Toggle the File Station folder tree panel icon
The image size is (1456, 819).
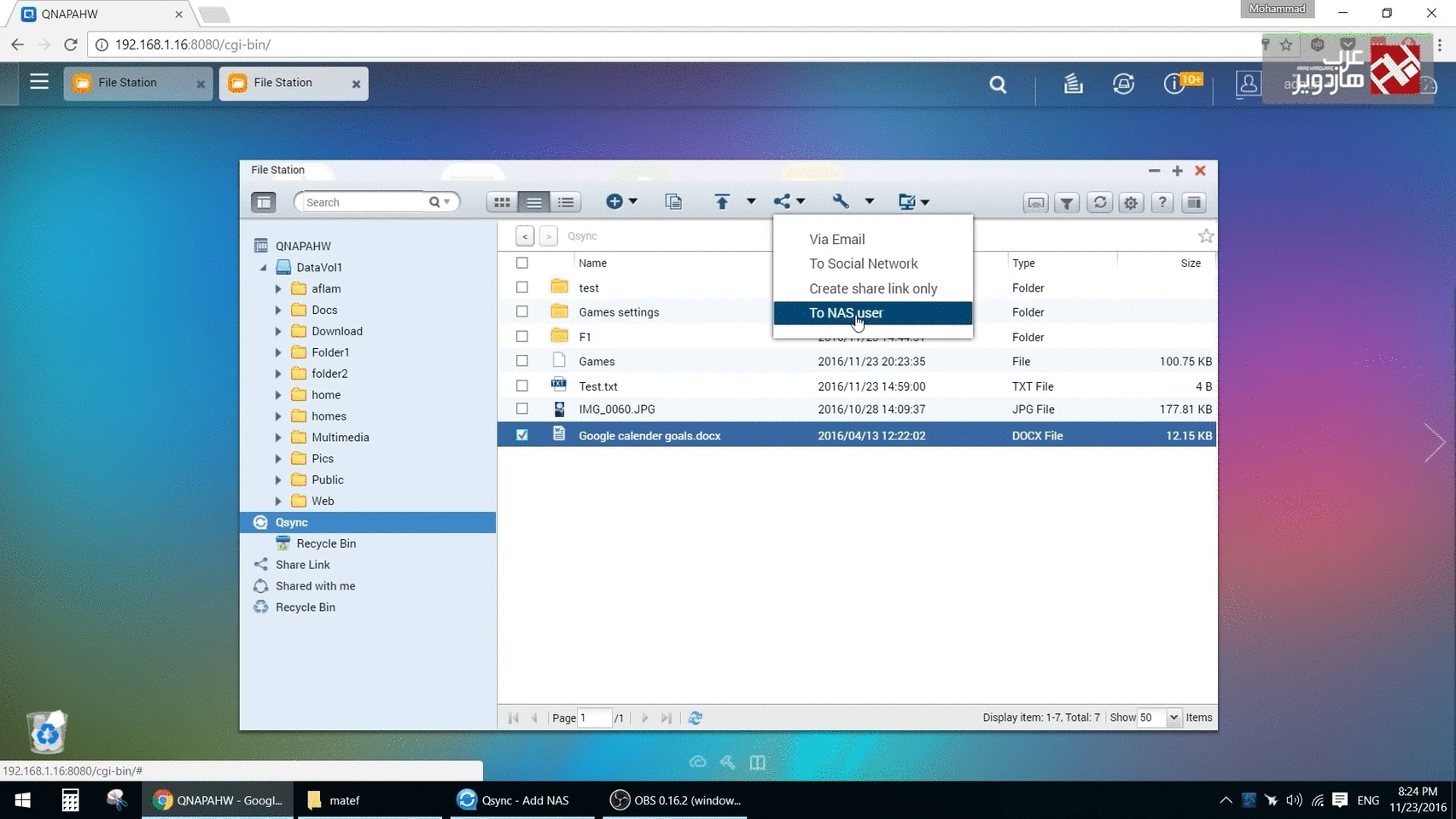click(263, 202)
